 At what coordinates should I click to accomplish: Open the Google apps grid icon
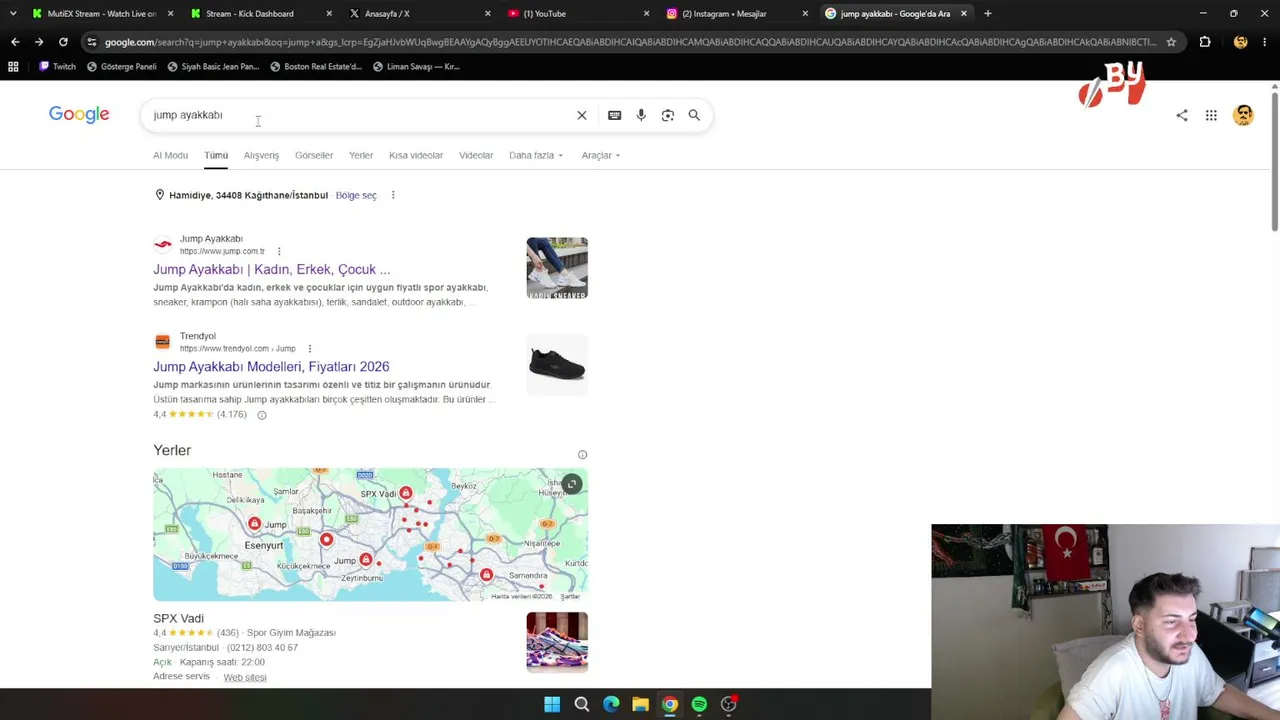(1211, 115)
